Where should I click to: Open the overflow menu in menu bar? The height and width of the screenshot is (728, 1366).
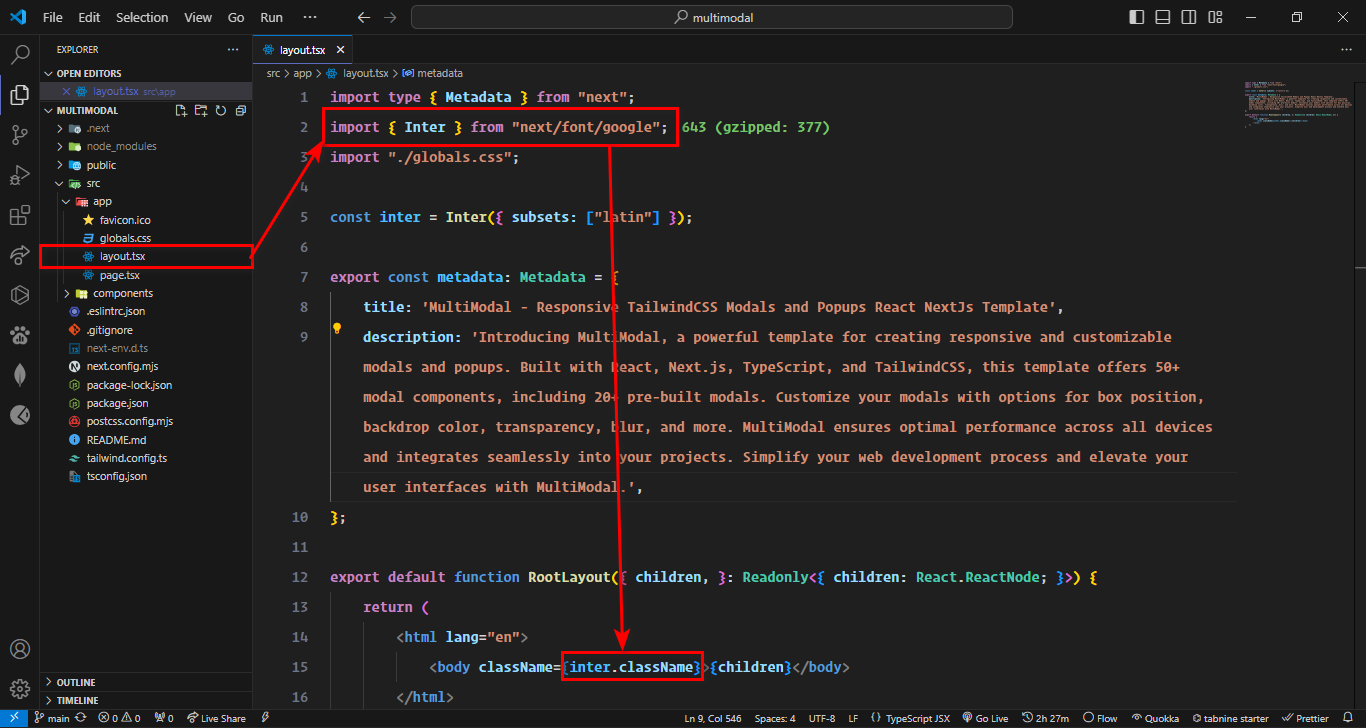310,18
